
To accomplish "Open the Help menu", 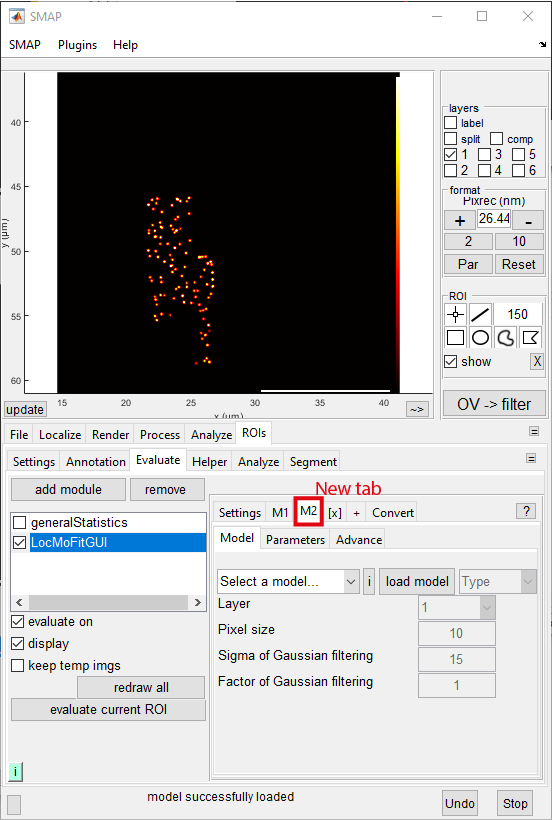I will [125, 45].
